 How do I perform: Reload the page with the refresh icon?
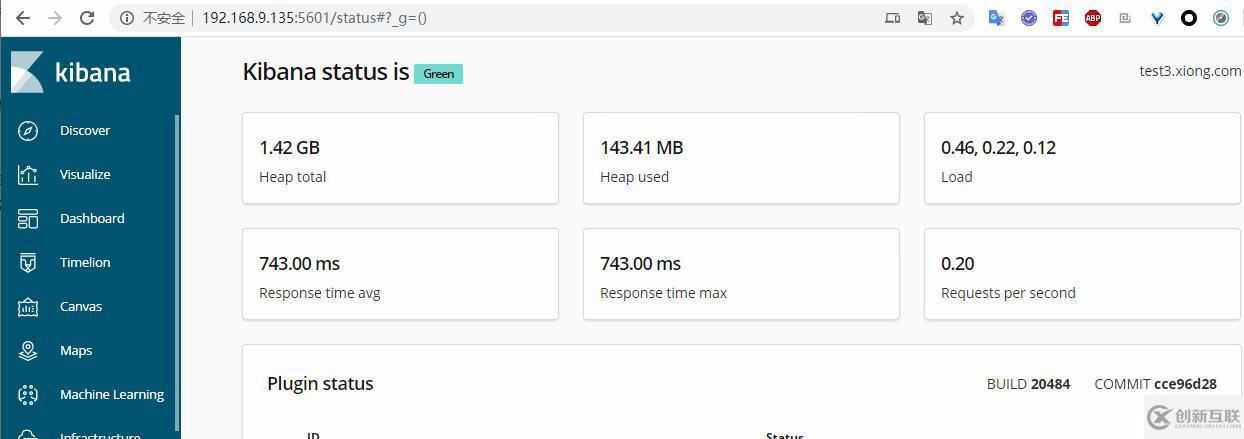(x=87, y=18)
